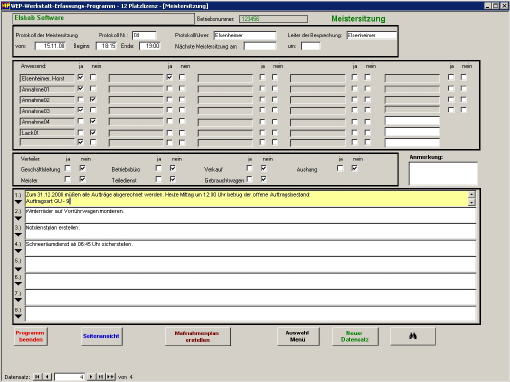Expand the dropdown arrow under item 1.)
Screen dimensions: 510x382
[x=18, y=202]
